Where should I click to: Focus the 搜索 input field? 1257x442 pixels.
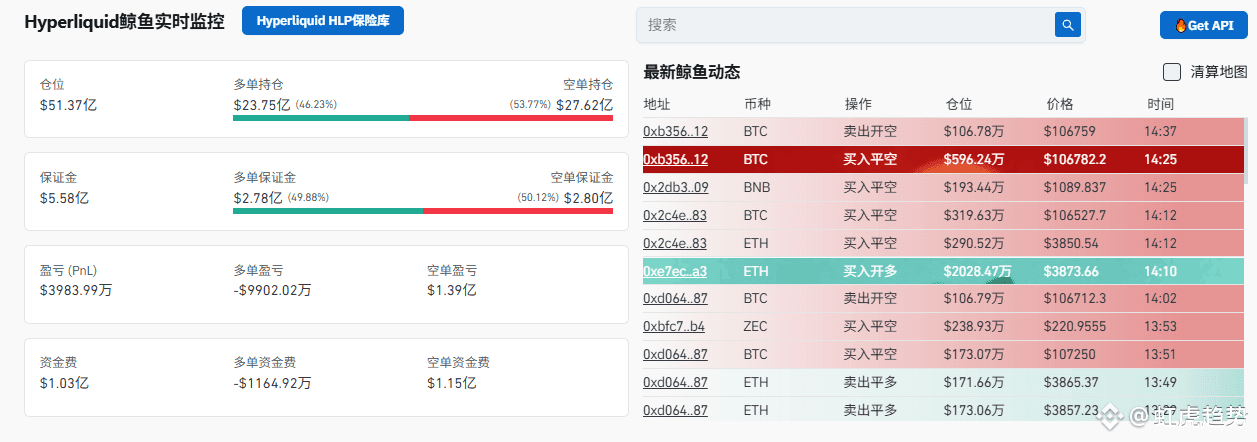click(847, 25)
